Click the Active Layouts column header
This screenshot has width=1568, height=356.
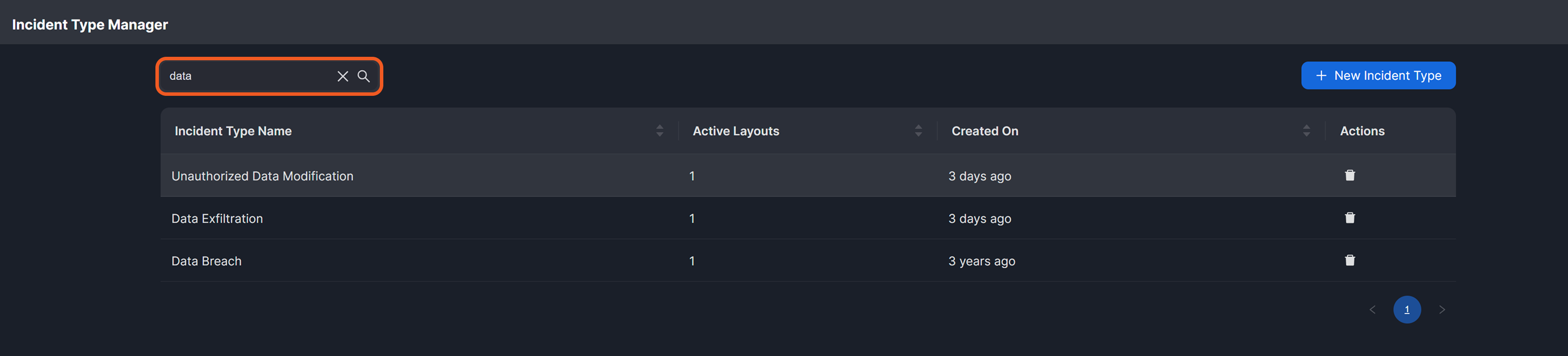(x=736, y=131)
